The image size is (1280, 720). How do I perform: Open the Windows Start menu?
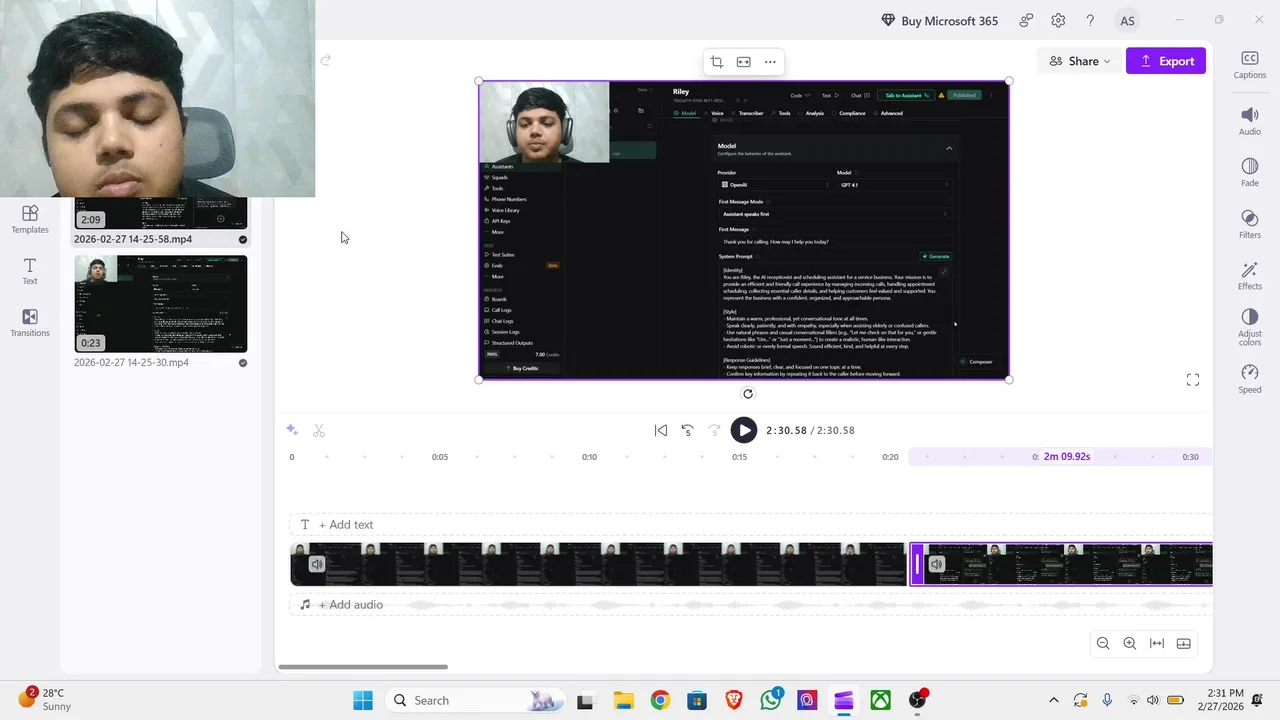(x=362, y=700)
